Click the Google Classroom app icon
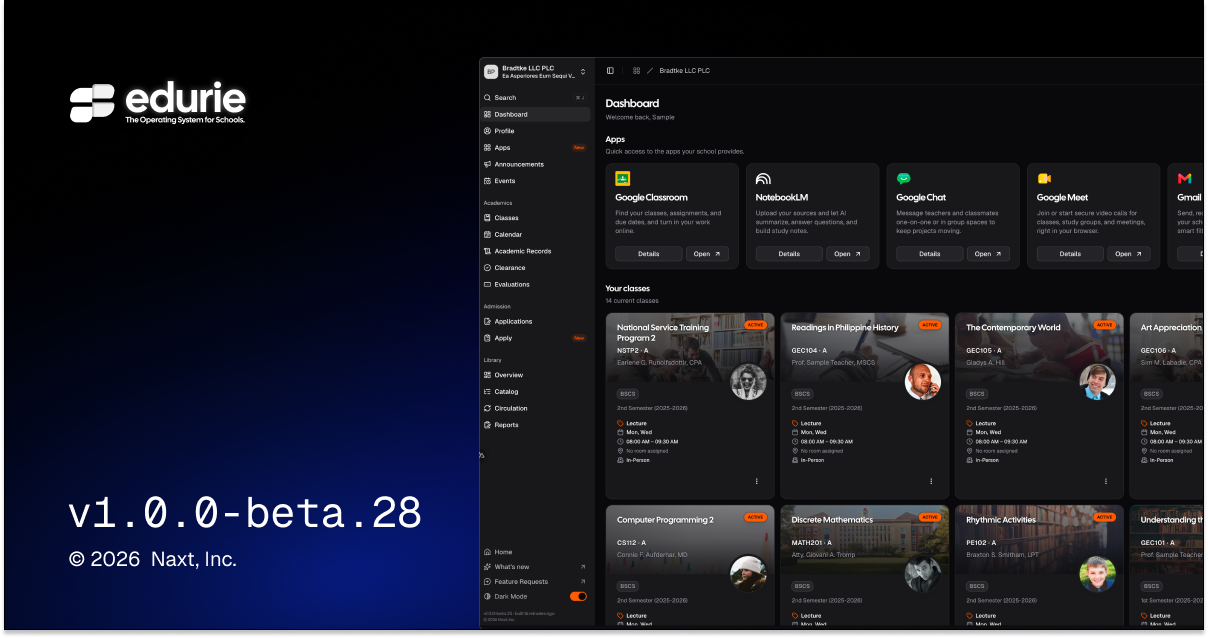The image size is (1208, 638). click(622, 179)
